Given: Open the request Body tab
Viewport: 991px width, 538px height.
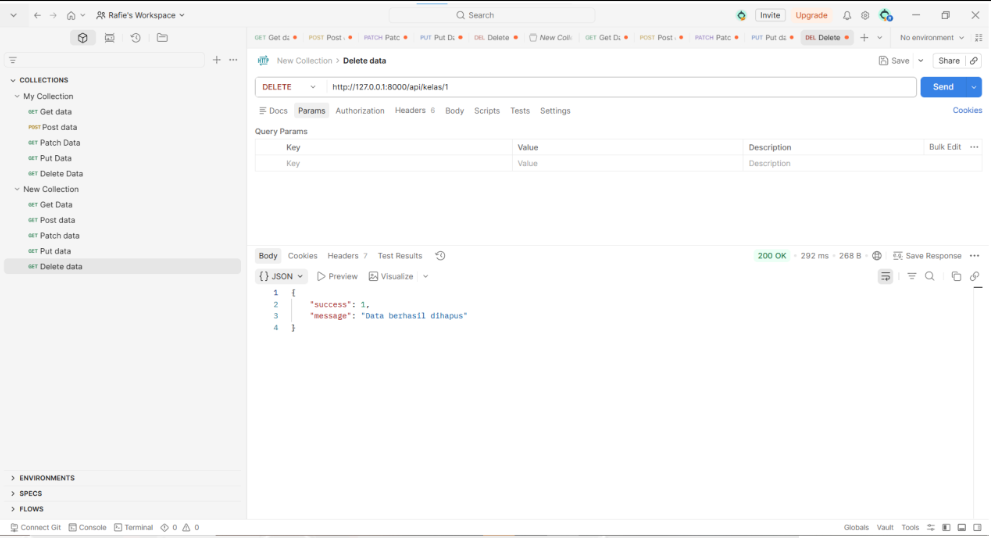Looking at the screenshot, I should [x=454, y=111].
